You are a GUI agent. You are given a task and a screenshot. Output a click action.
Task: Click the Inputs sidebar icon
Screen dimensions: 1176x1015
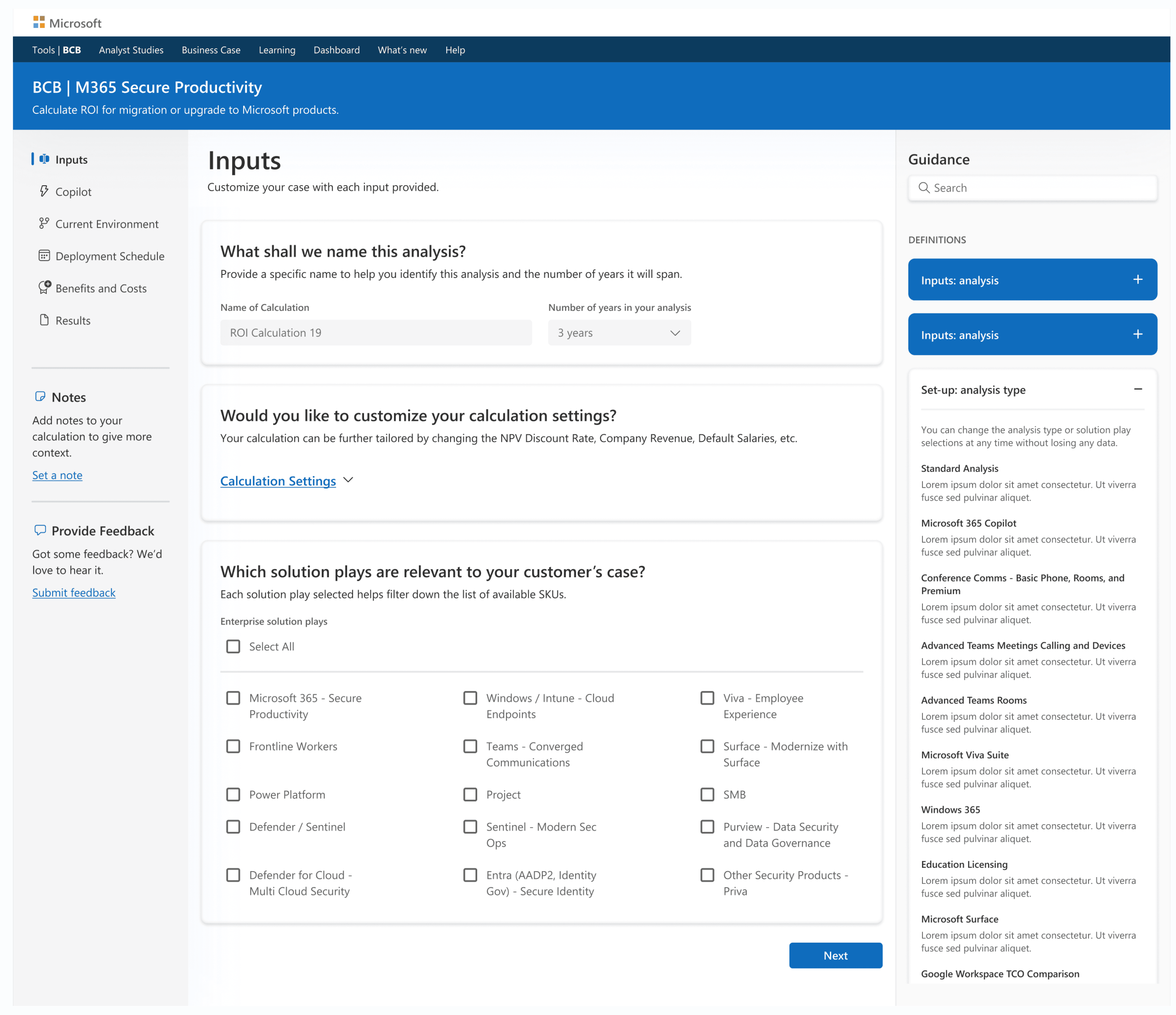click(44, 160)
